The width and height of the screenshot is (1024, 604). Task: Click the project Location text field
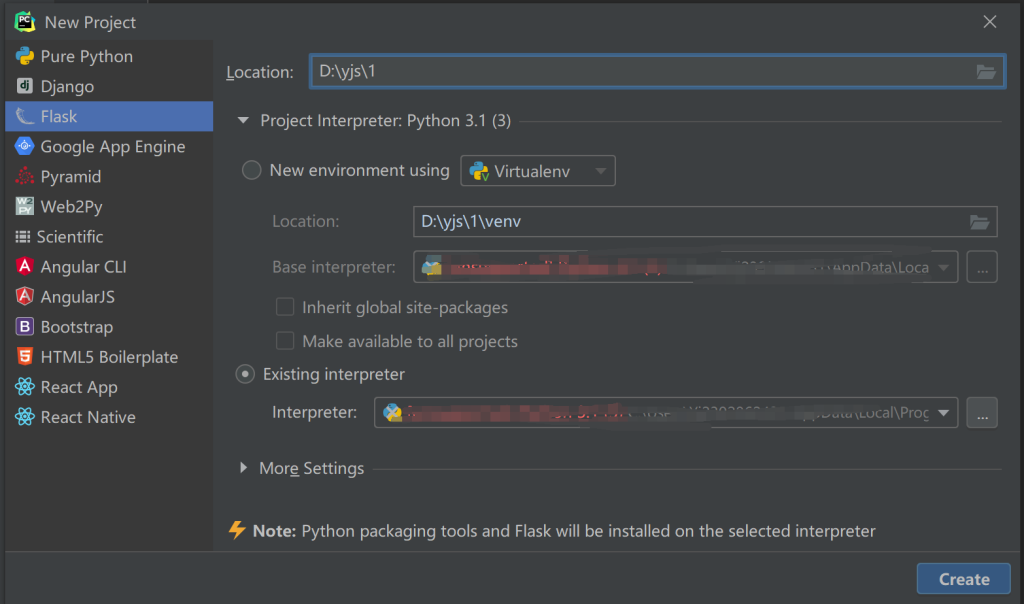pos(640,71)
